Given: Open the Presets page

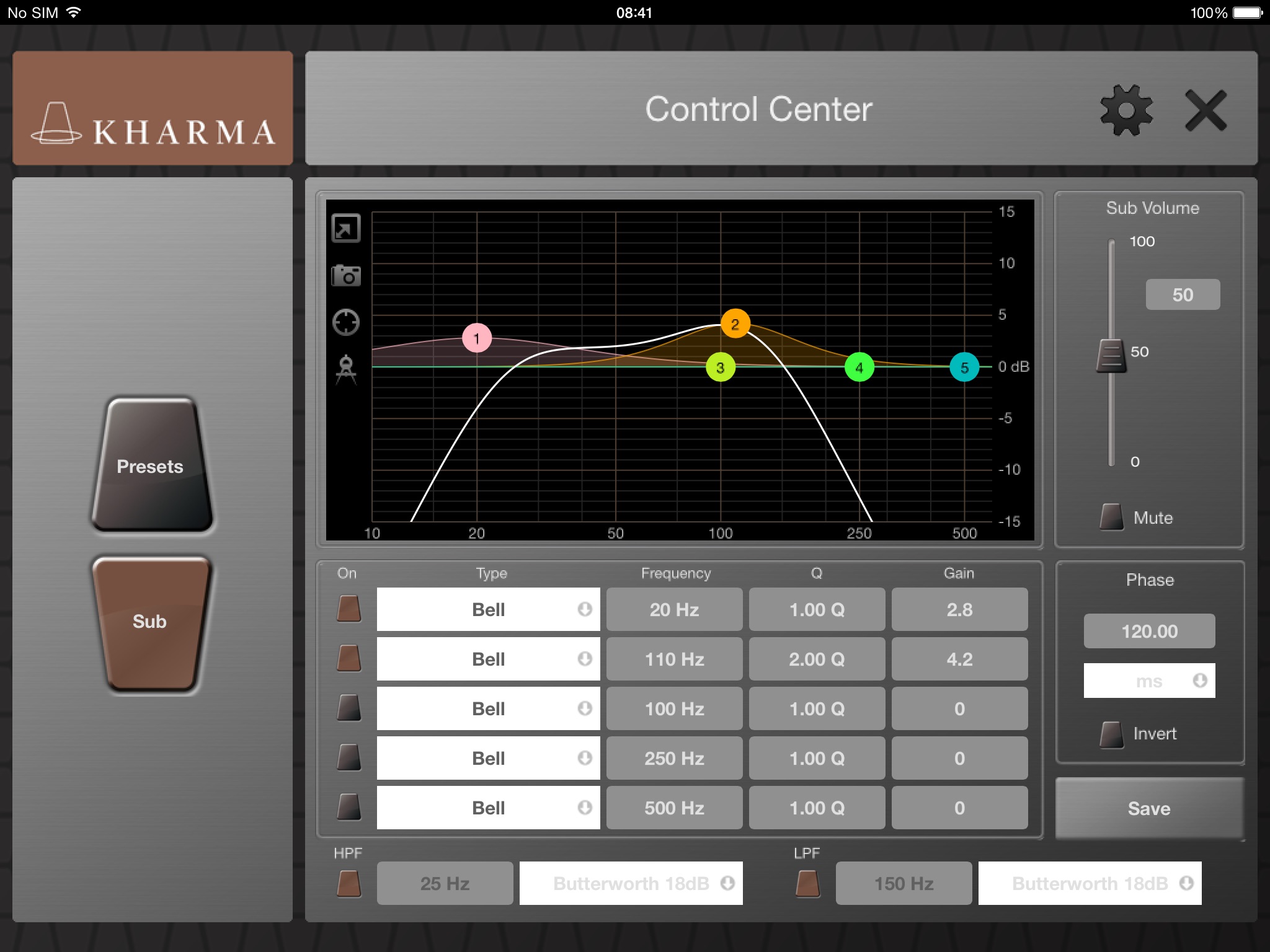Looking at the screenshot, I should coord(152,465).
